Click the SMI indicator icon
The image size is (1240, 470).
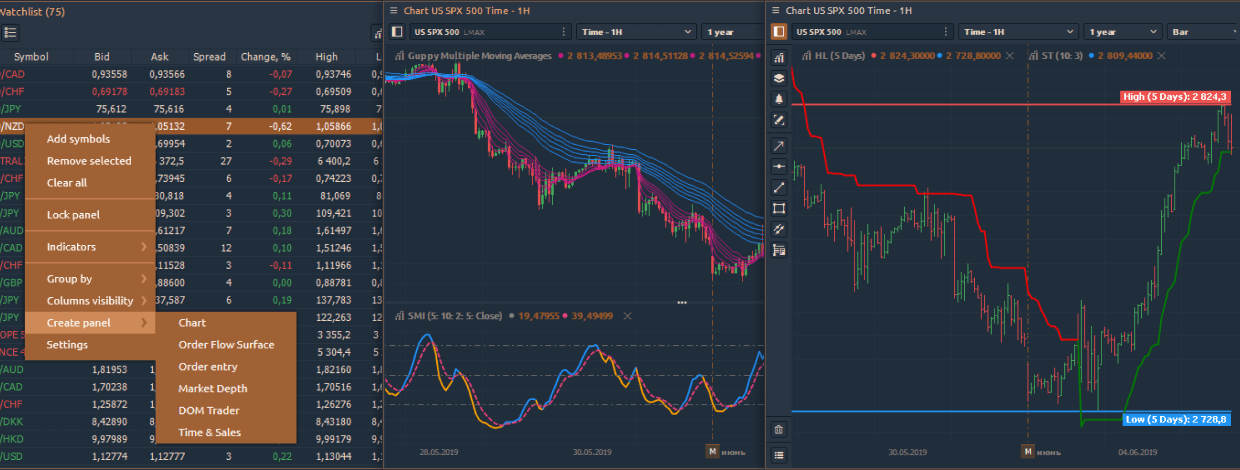pos(399,316)
